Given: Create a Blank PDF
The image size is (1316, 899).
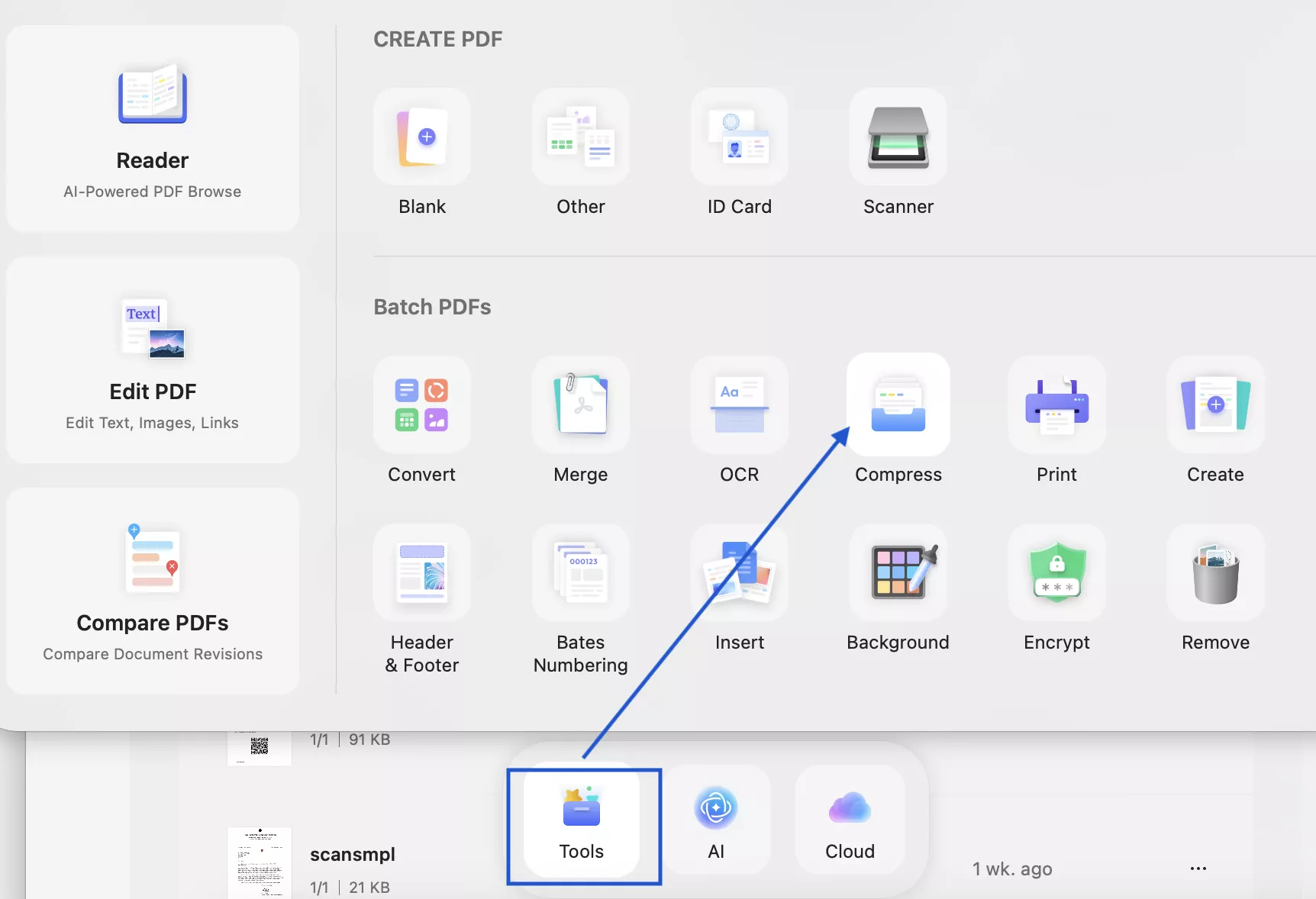Looking at the screenshot, I should (x=422, y=137).
